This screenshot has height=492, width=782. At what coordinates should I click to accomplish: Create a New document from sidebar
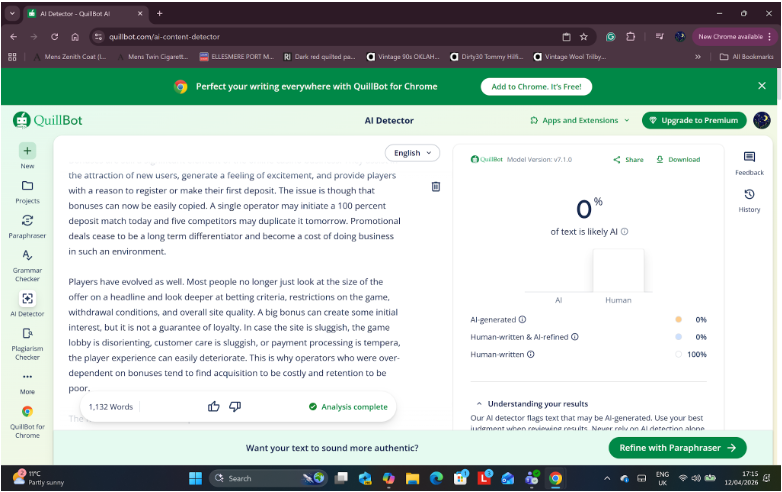[x=27, y=151]
